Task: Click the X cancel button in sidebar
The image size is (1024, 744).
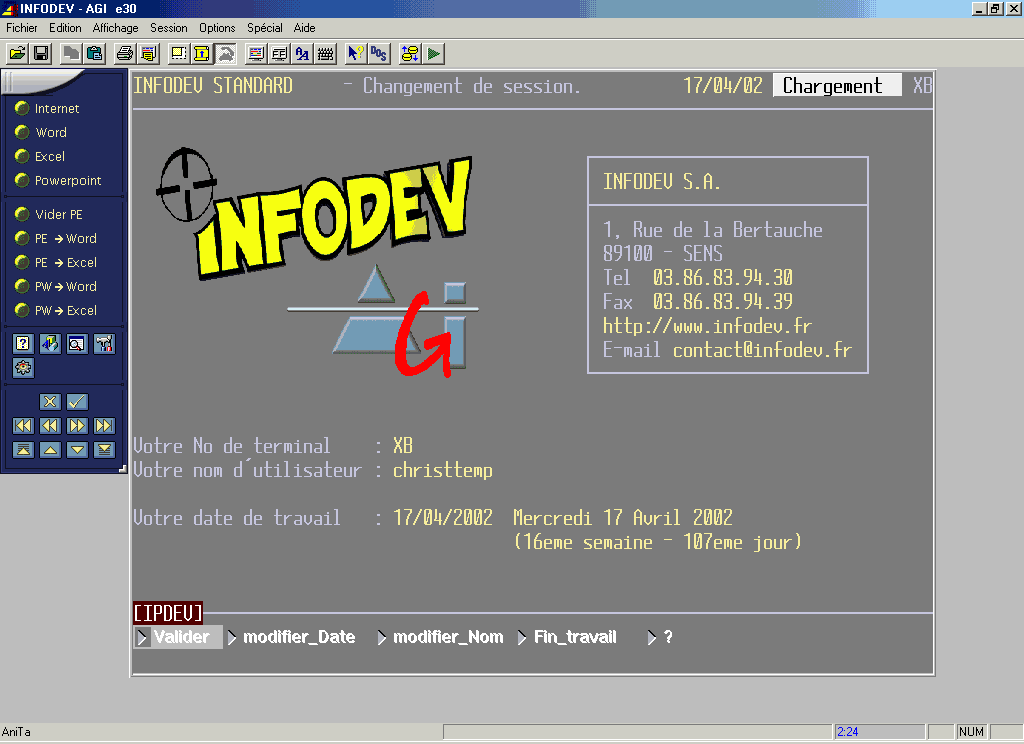Action: click(x=50, y=402)
